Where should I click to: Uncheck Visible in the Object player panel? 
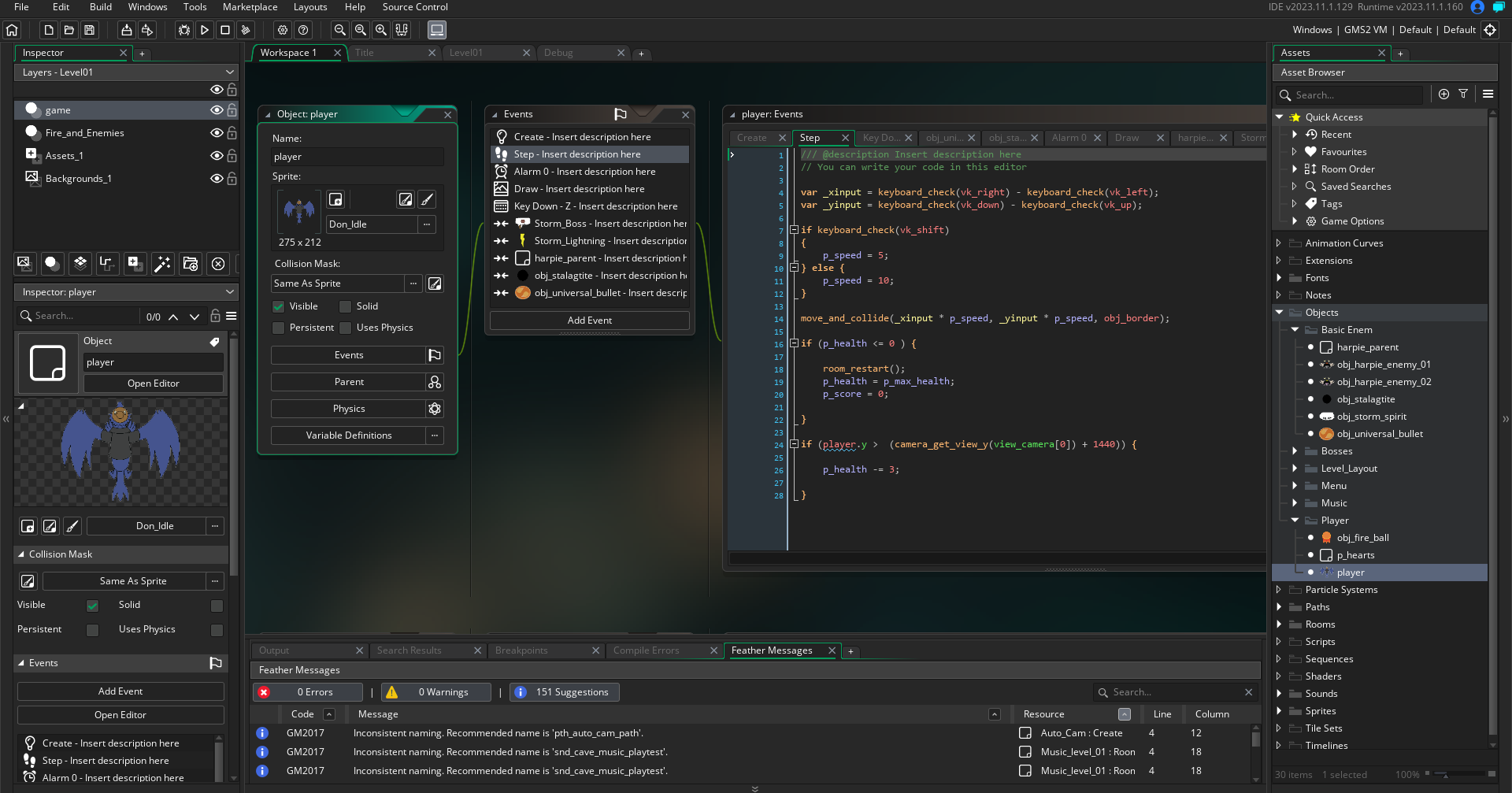[x=278, y=306]
